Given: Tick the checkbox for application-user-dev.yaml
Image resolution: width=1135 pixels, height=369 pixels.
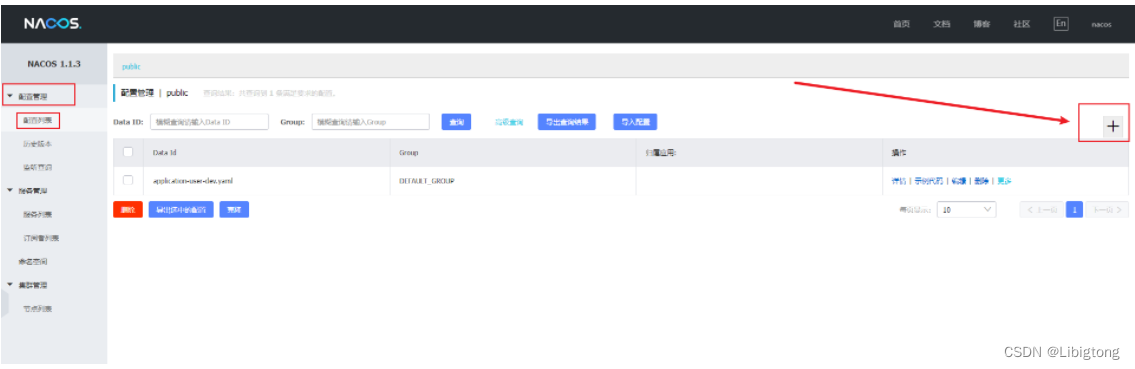Looking at the screenshot, I should pyautogui.click(x=128, y=180).
